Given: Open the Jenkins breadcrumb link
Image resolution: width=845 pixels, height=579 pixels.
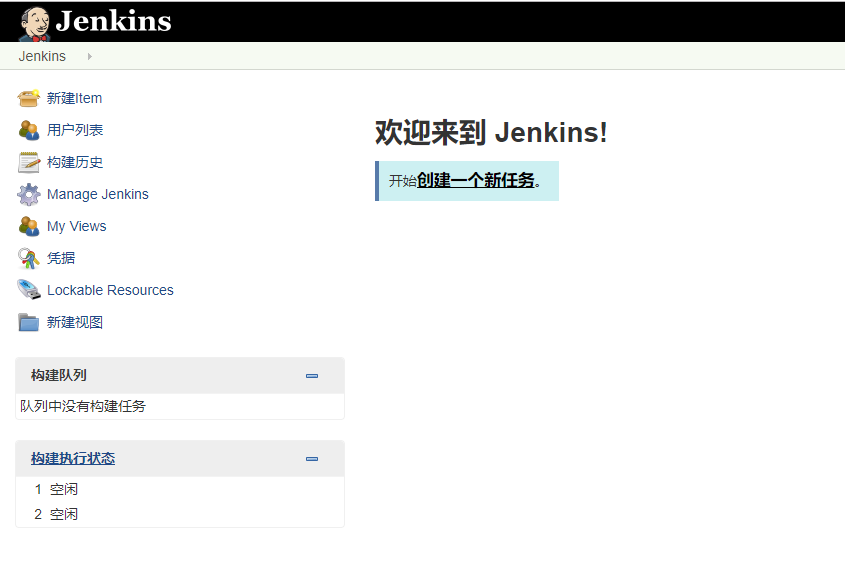Looking at the screenshot, I should point(42,56).
